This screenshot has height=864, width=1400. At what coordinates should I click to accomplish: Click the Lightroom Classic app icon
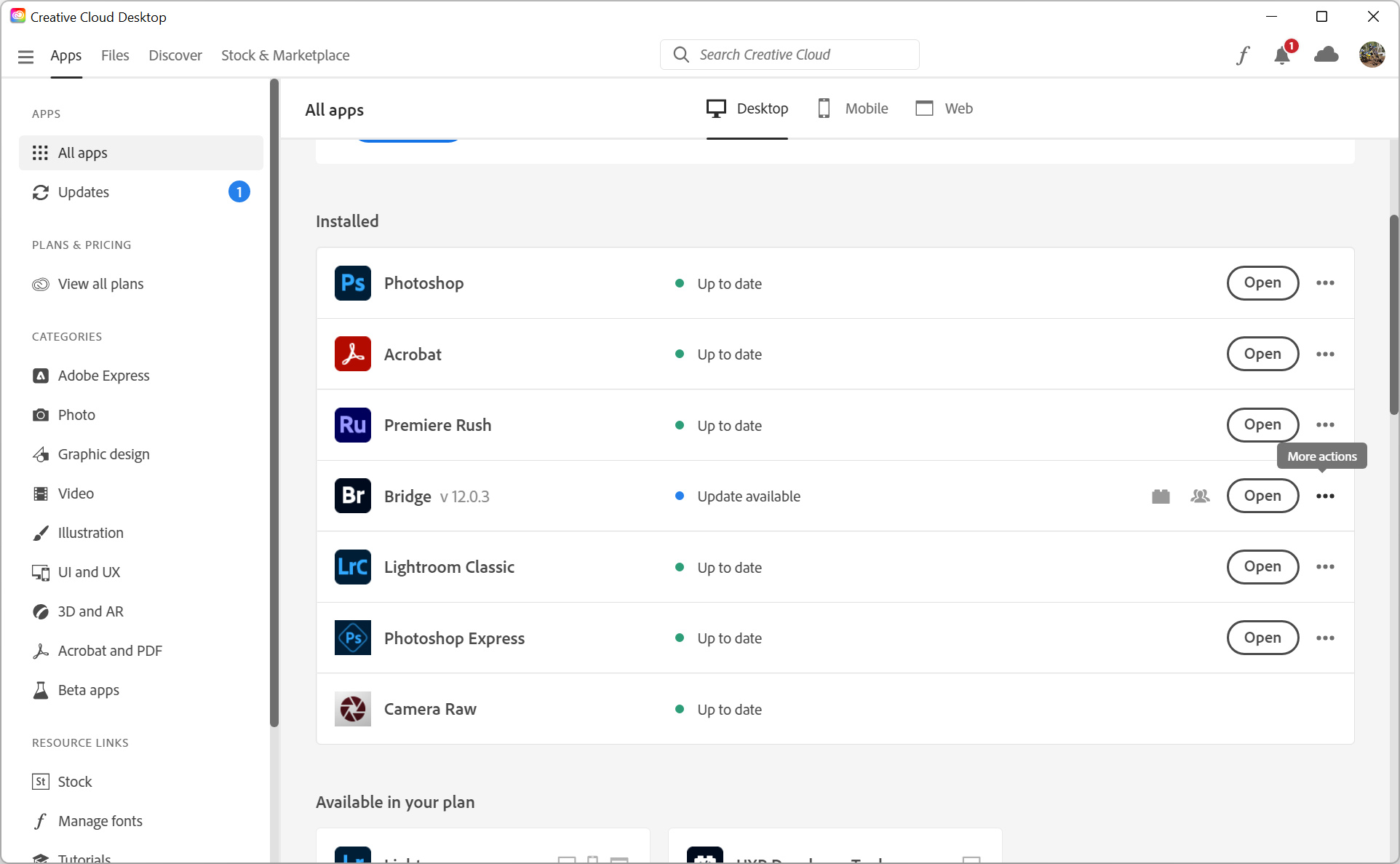[352, 566]
